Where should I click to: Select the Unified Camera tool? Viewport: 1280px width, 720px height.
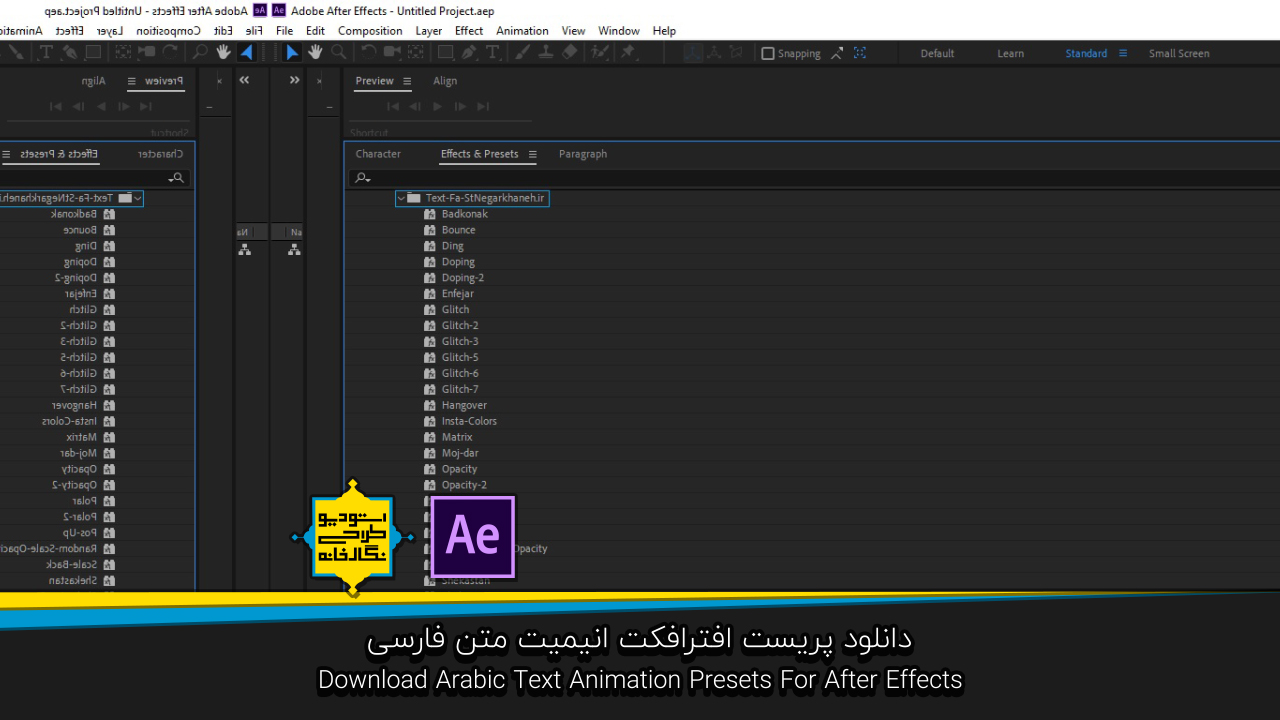392,52
